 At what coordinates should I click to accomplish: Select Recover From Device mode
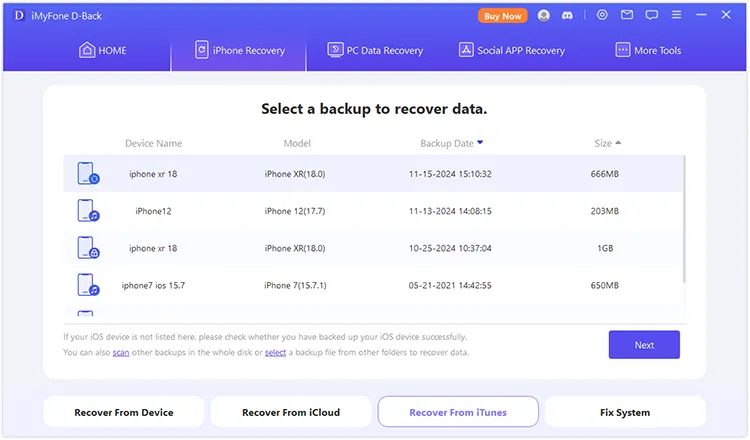[x=124, y=412]
